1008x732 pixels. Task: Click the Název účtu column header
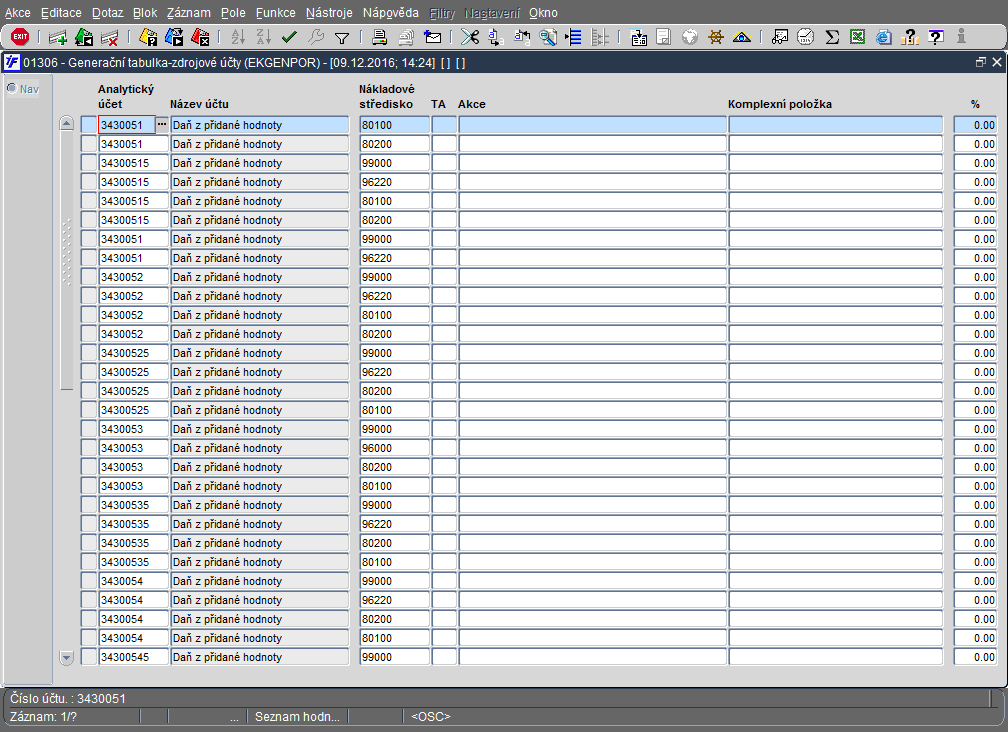[x=199, y=104]
